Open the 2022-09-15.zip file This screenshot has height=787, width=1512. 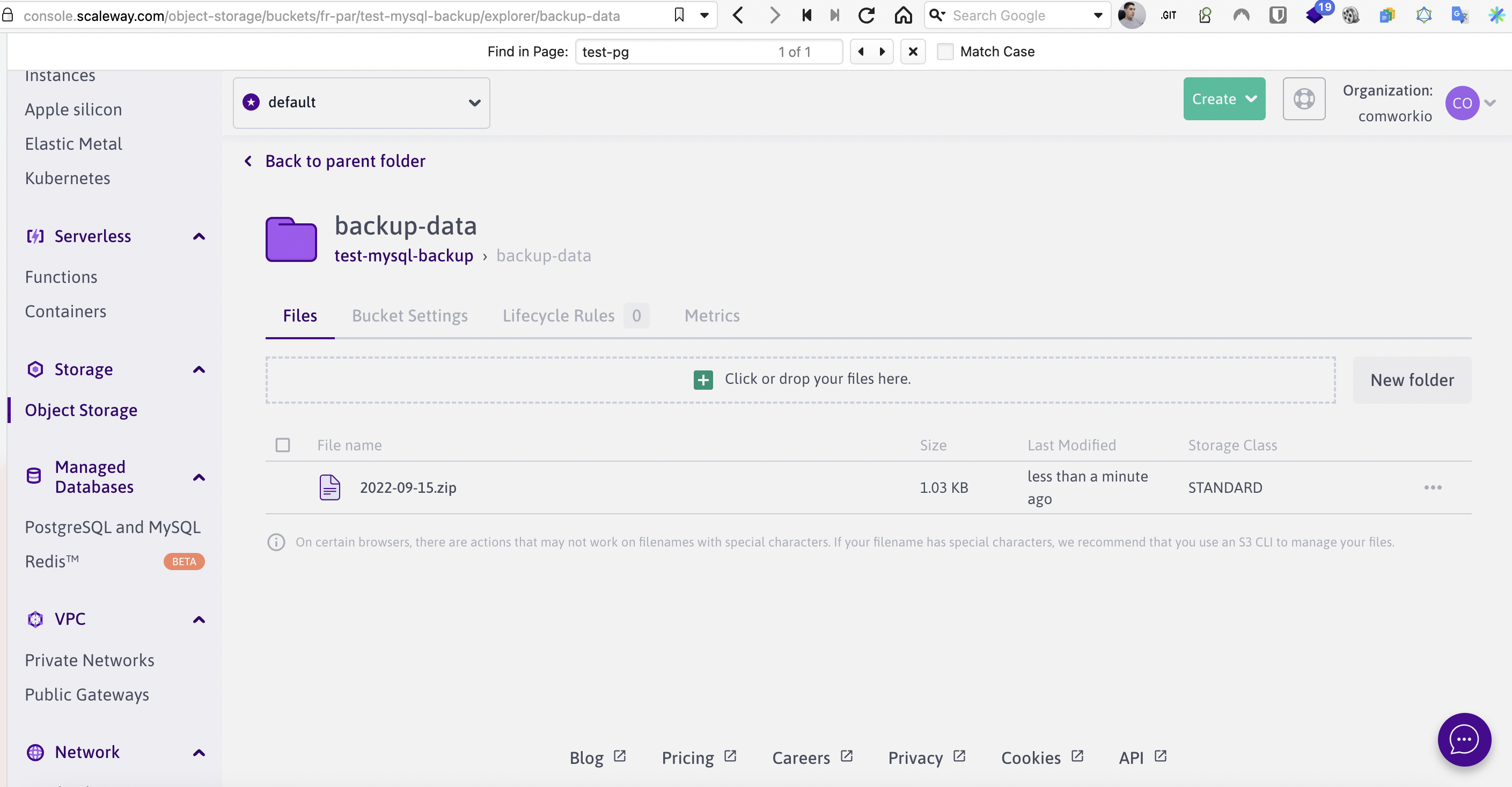pos(408,487)
